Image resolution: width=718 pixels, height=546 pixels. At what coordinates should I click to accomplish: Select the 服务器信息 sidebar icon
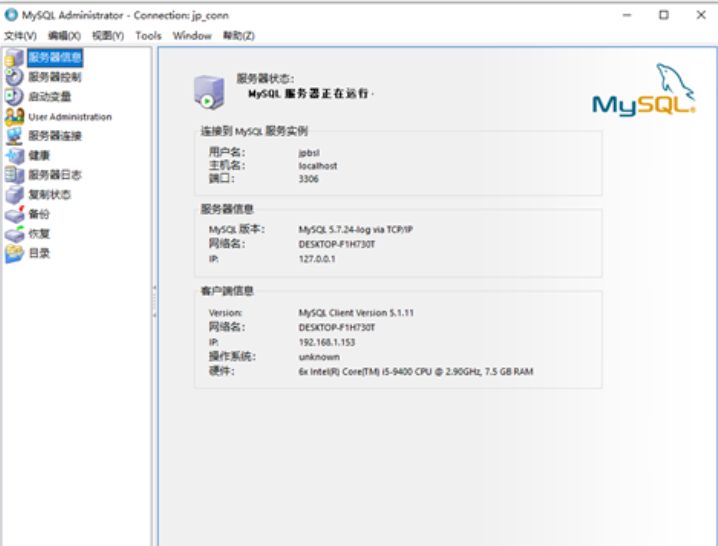tap(14, 58)
